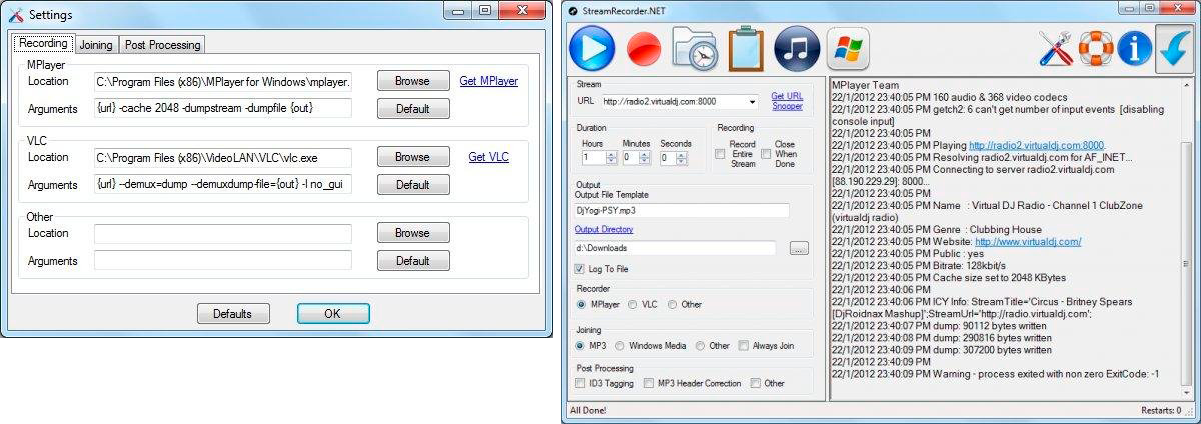Screen dimensions: 1201x424
Task: Click the 'All Done!' status bar text
Action: pyautogui.click(x=588, y=411)
